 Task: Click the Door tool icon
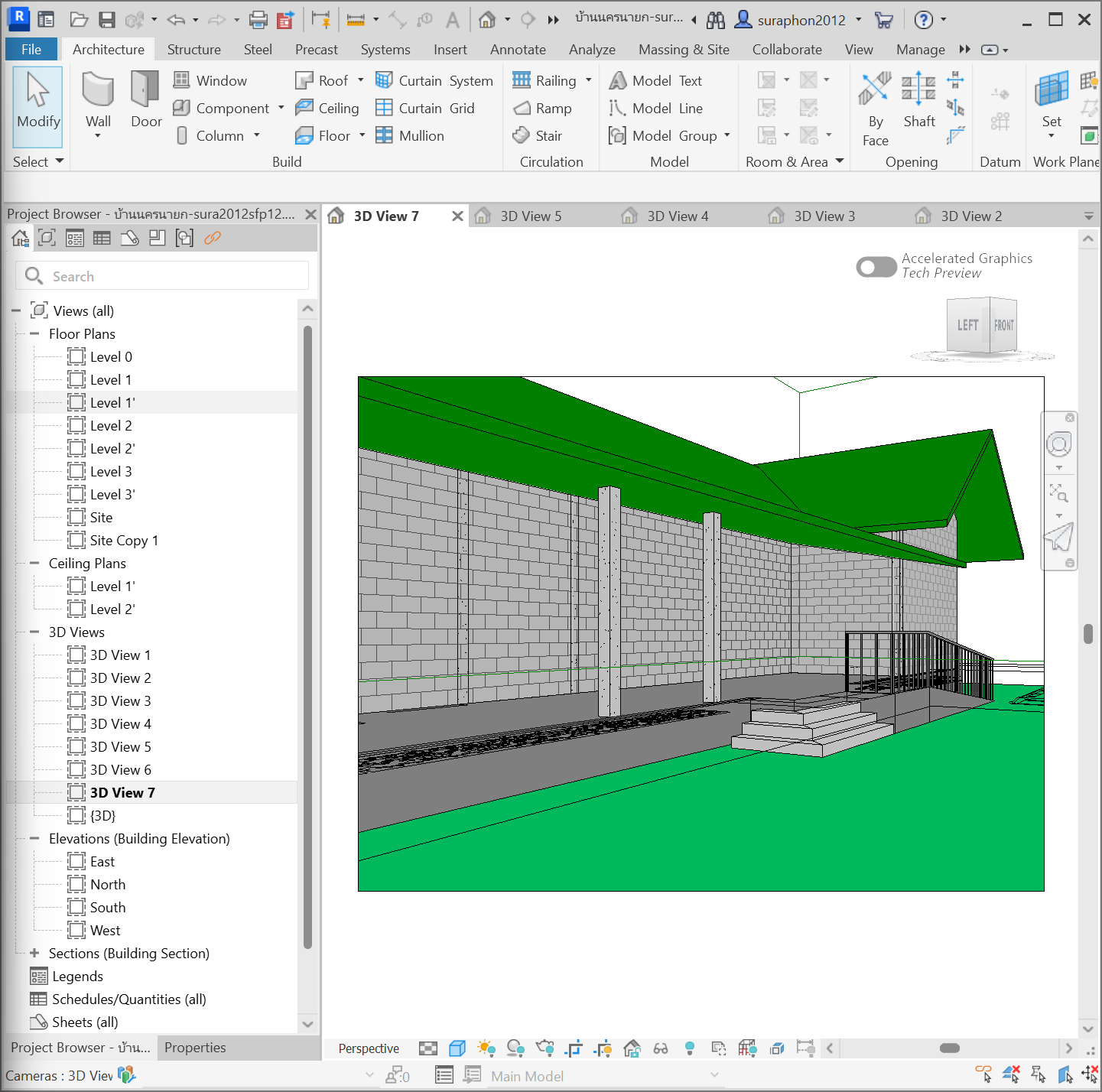point(145,90)
